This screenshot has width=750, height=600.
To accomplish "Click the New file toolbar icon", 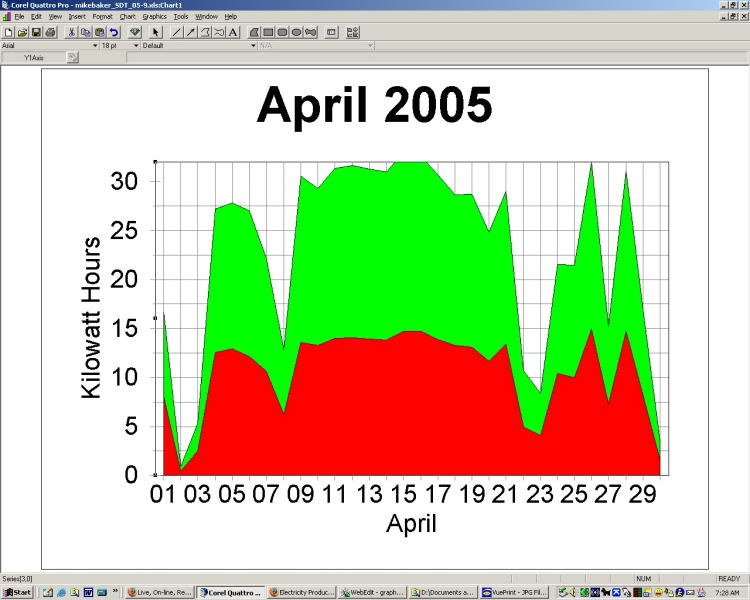I will pos(8,32).
